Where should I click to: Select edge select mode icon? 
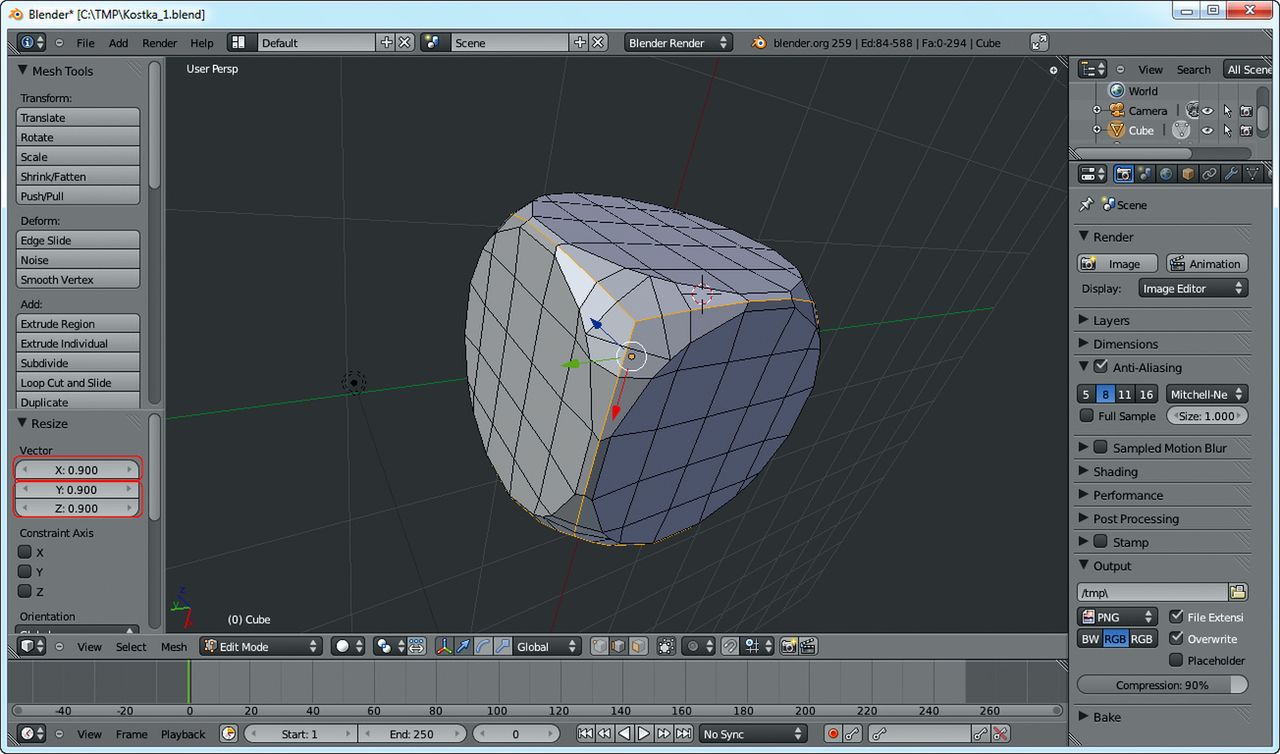[x=618, y=647]
